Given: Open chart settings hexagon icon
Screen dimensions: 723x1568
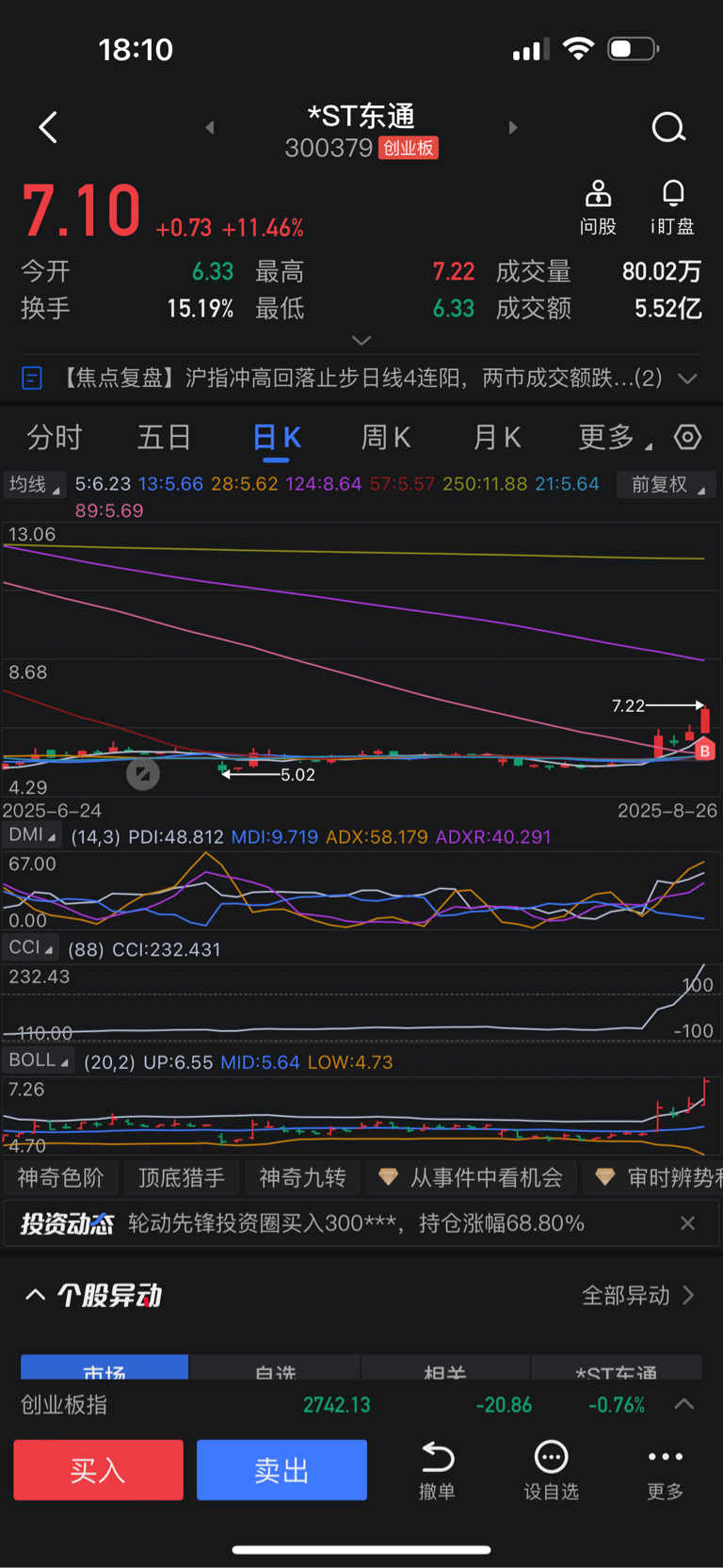Looking at the screenshot, I should (688, 437).
